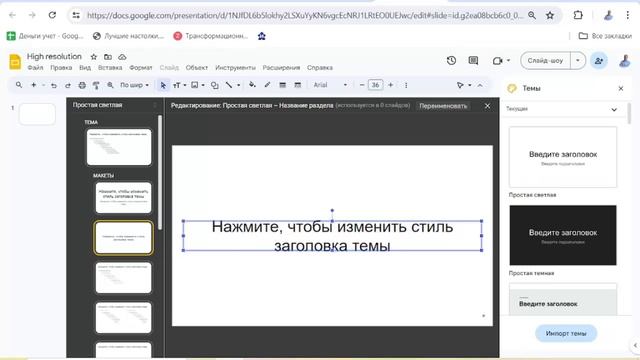
Task: Click the title placeholder text on slide
Action: (x=332, y=236)
